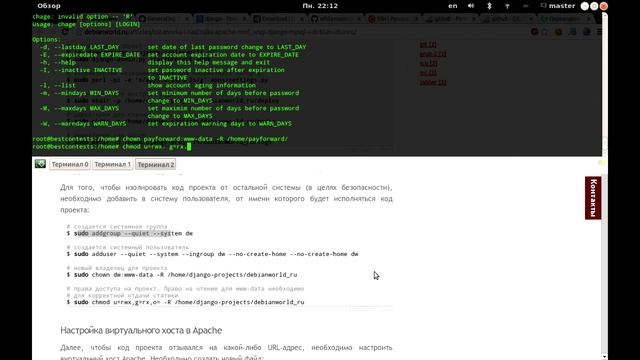Image resolution: width=640 pixels, height=360 pixels.
Task: Click the 'sudo chown dw:www-data -R' code line
Action: point(182,275)
